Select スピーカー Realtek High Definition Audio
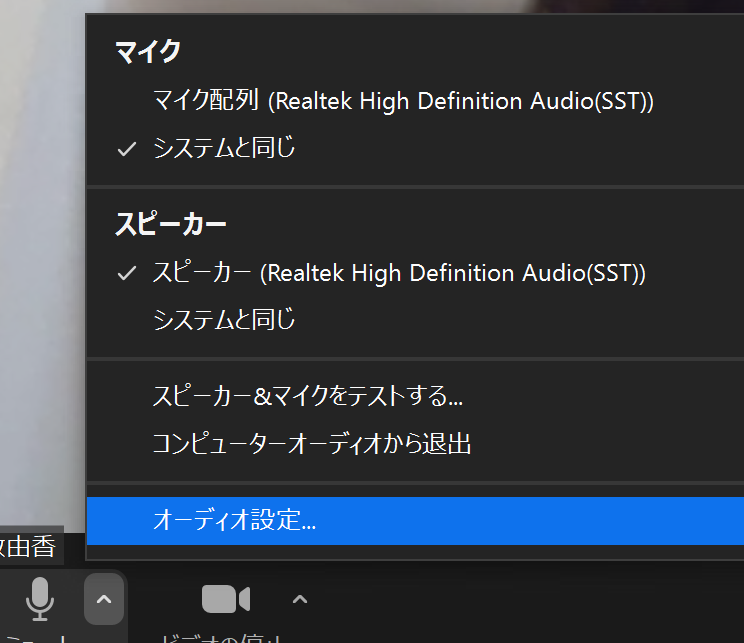The height and width of the screenshot is (643, 744). tap(399, 273)
